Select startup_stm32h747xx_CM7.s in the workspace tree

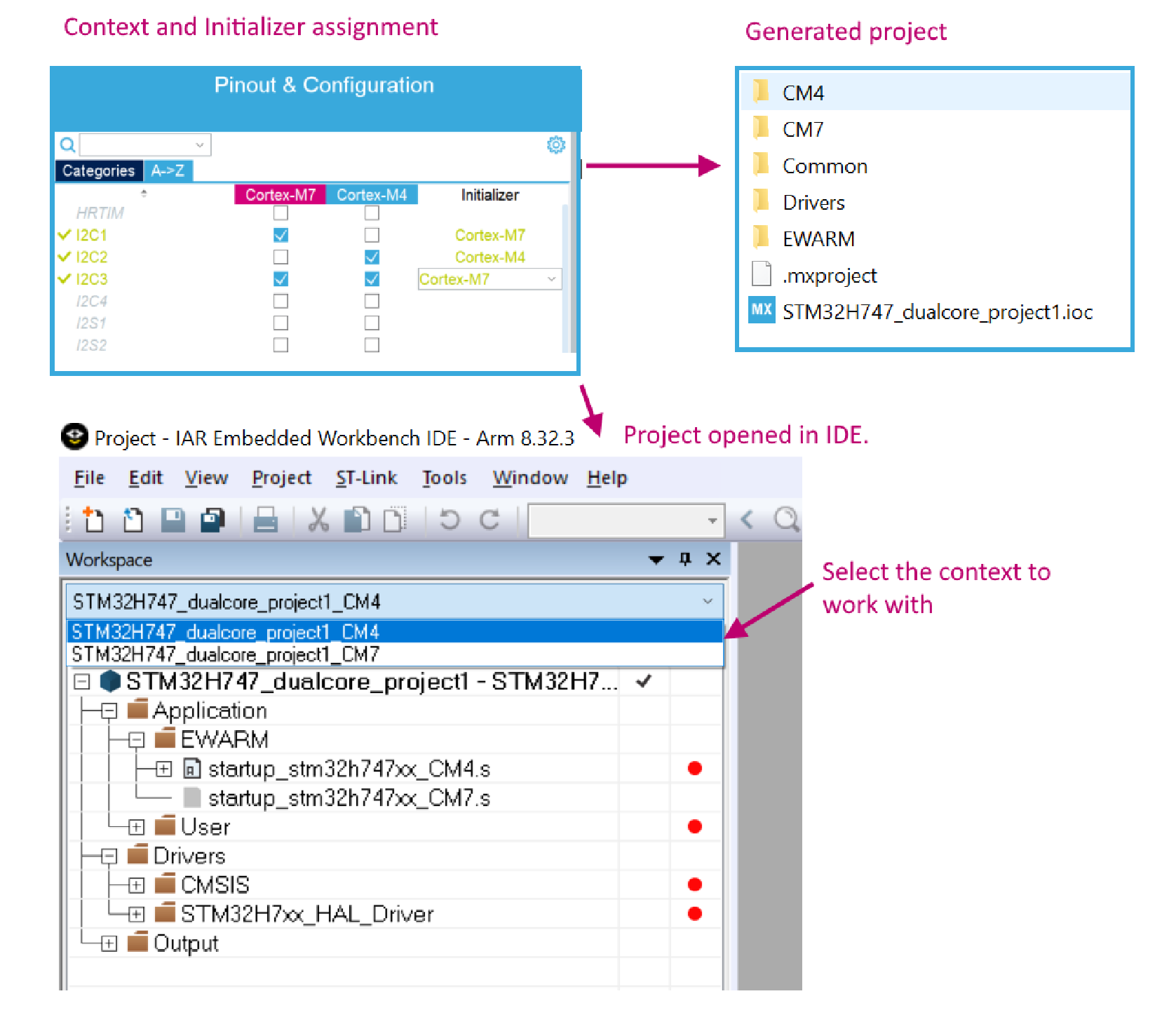click(x=349, y=798)
